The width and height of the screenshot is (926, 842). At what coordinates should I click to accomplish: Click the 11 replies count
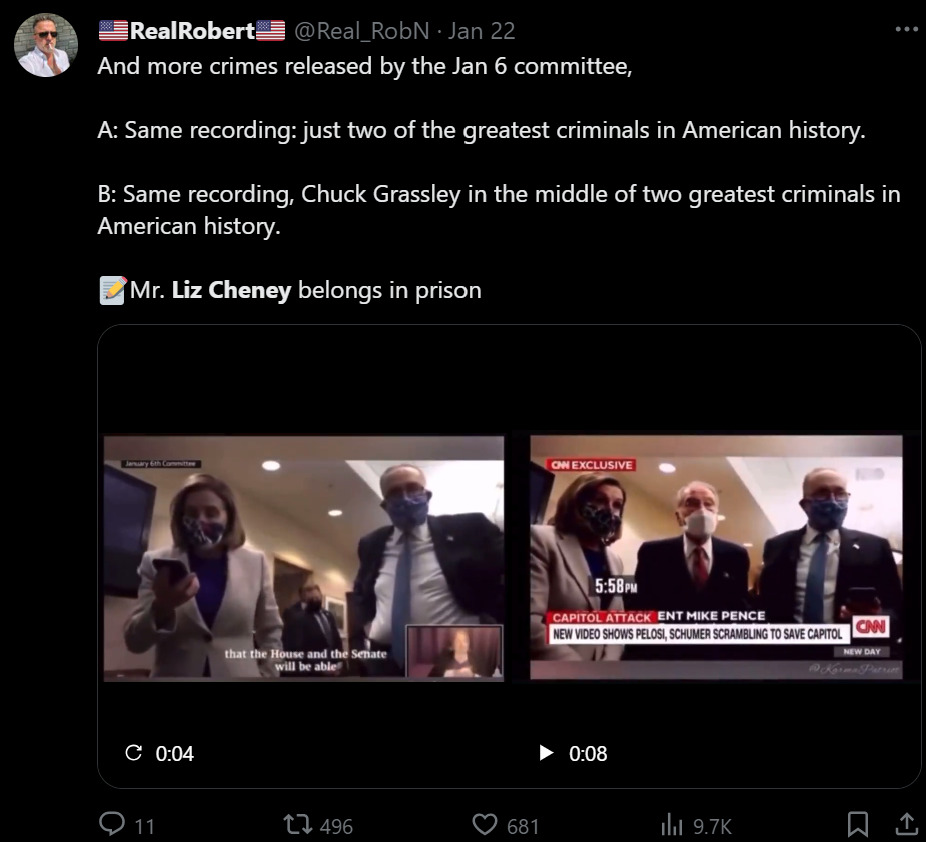click(145, 826)
